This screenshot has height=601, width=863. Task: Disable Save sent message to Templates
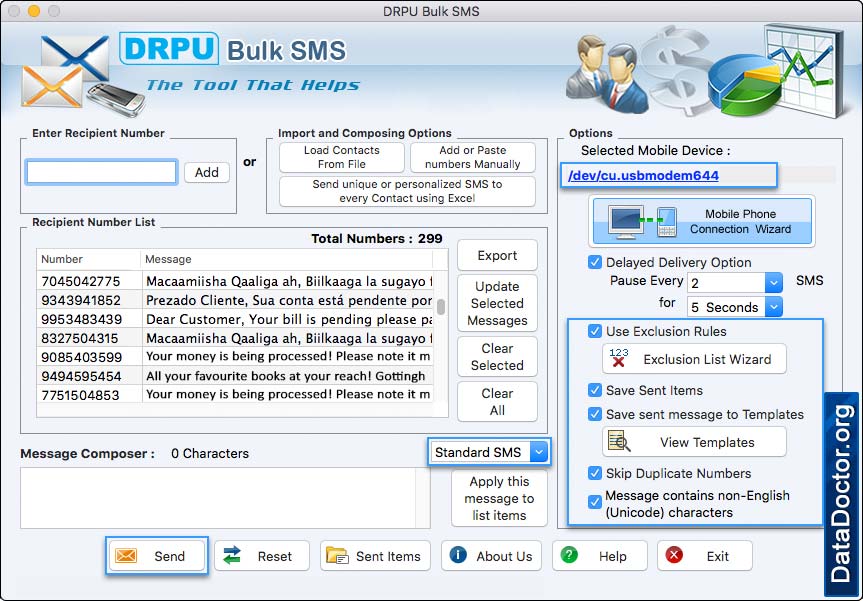[595, 414]
